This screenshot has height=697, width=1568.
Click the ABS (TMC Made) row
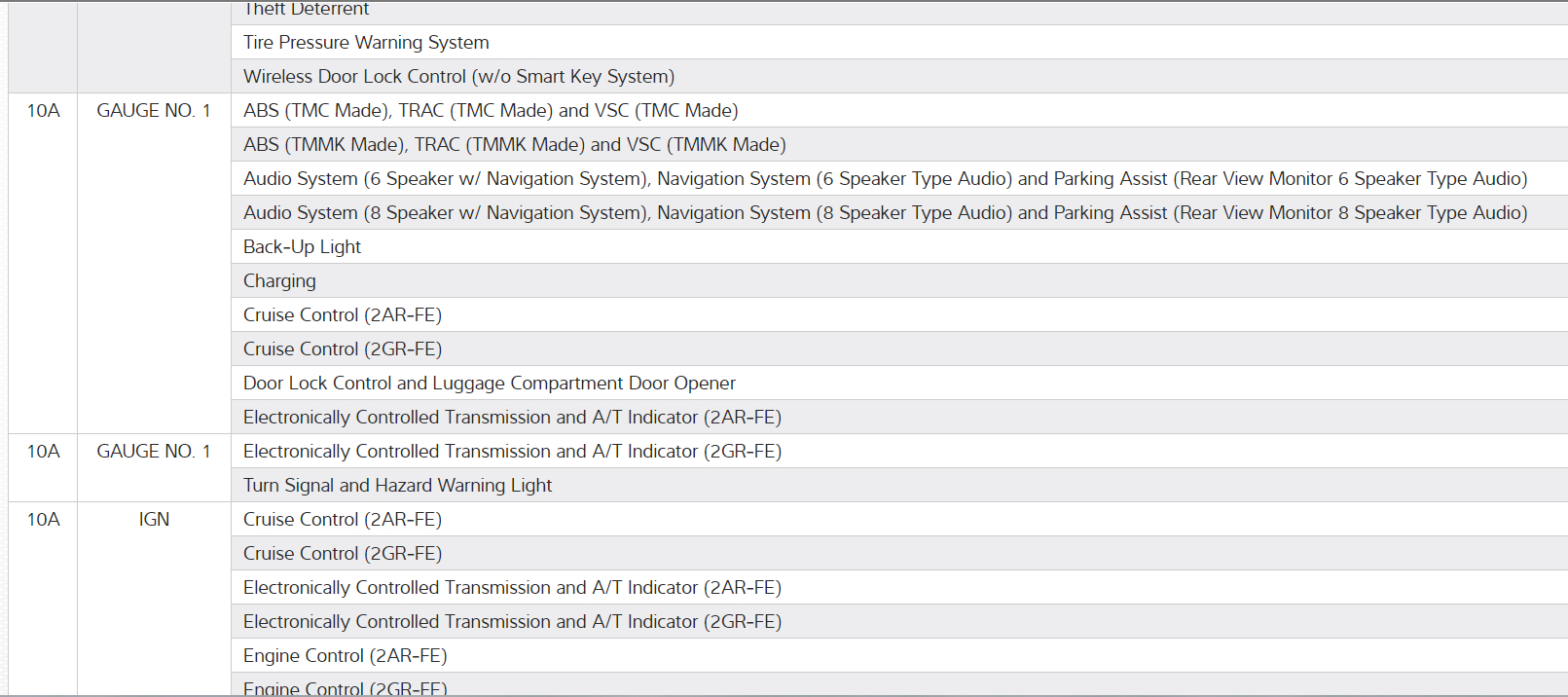(x=491, y=111)
